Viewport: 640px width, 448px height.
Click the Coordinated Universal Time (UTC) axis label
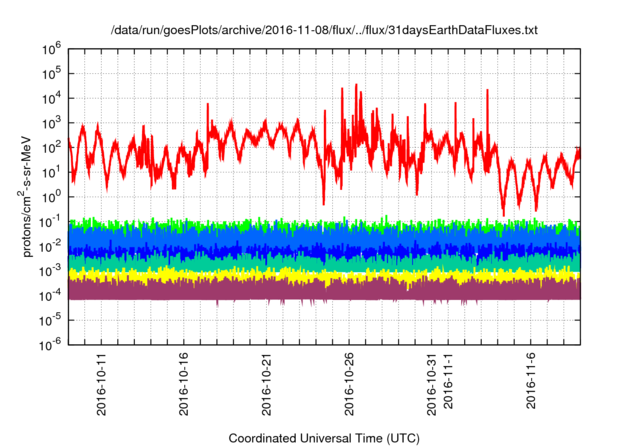(x=325, y=438)
